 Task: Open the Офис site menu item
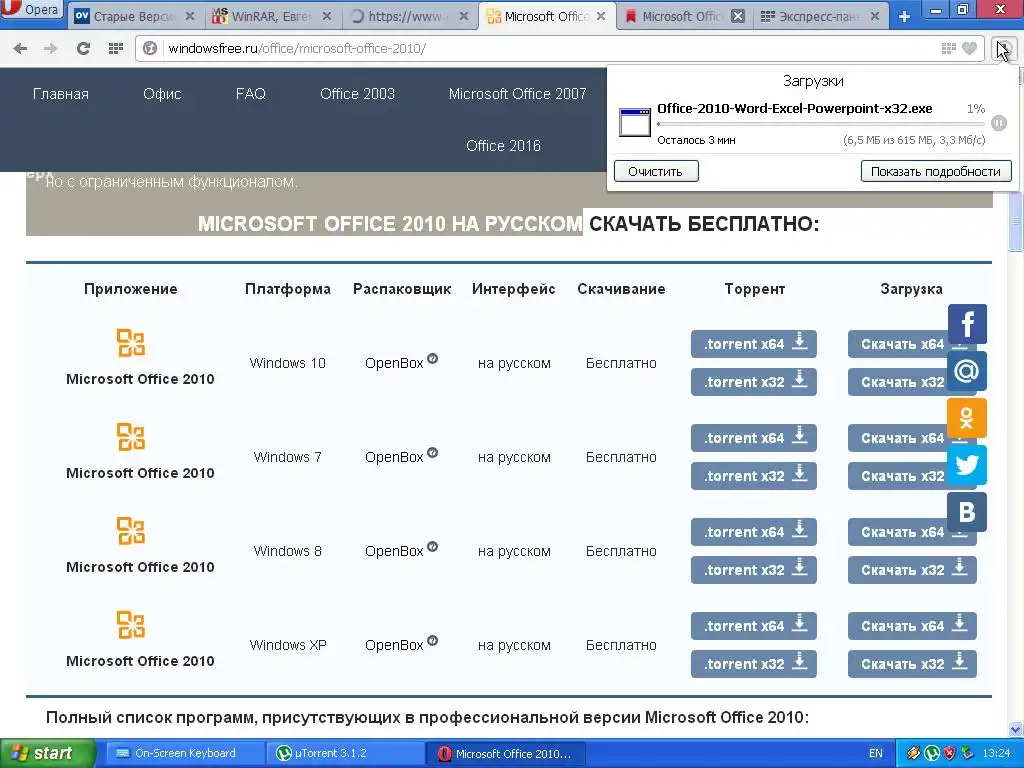(162, 94)
